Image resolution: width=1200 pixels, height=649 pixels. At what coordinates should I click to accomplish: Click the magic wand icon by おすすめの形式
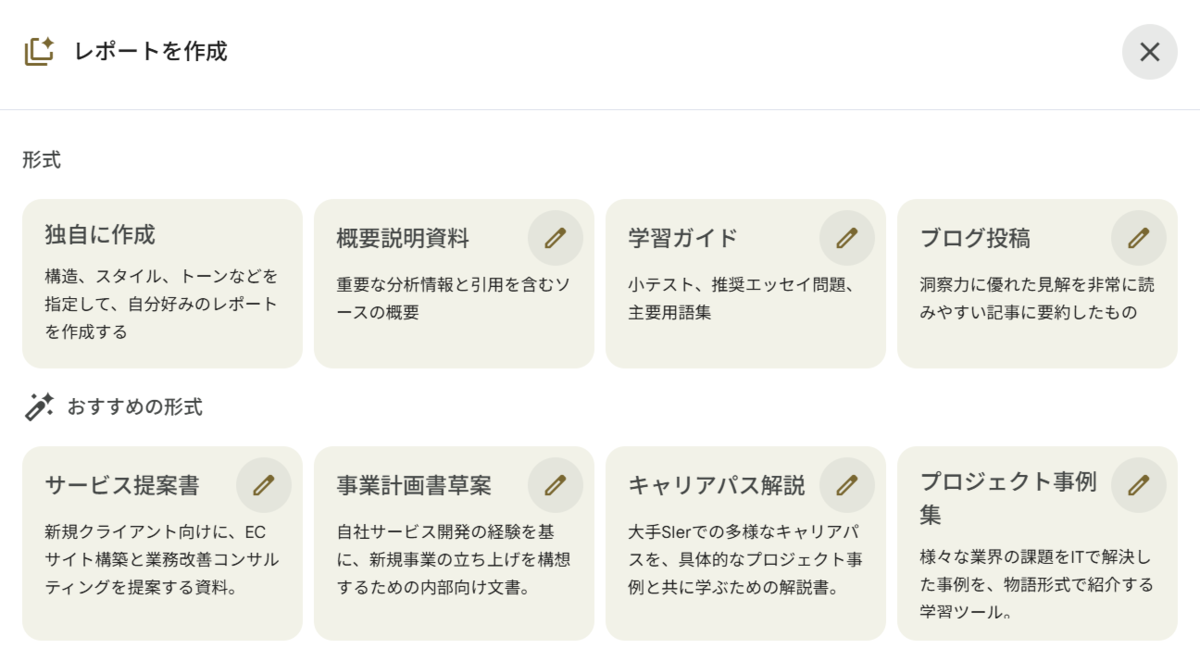[x=39, y=407]
